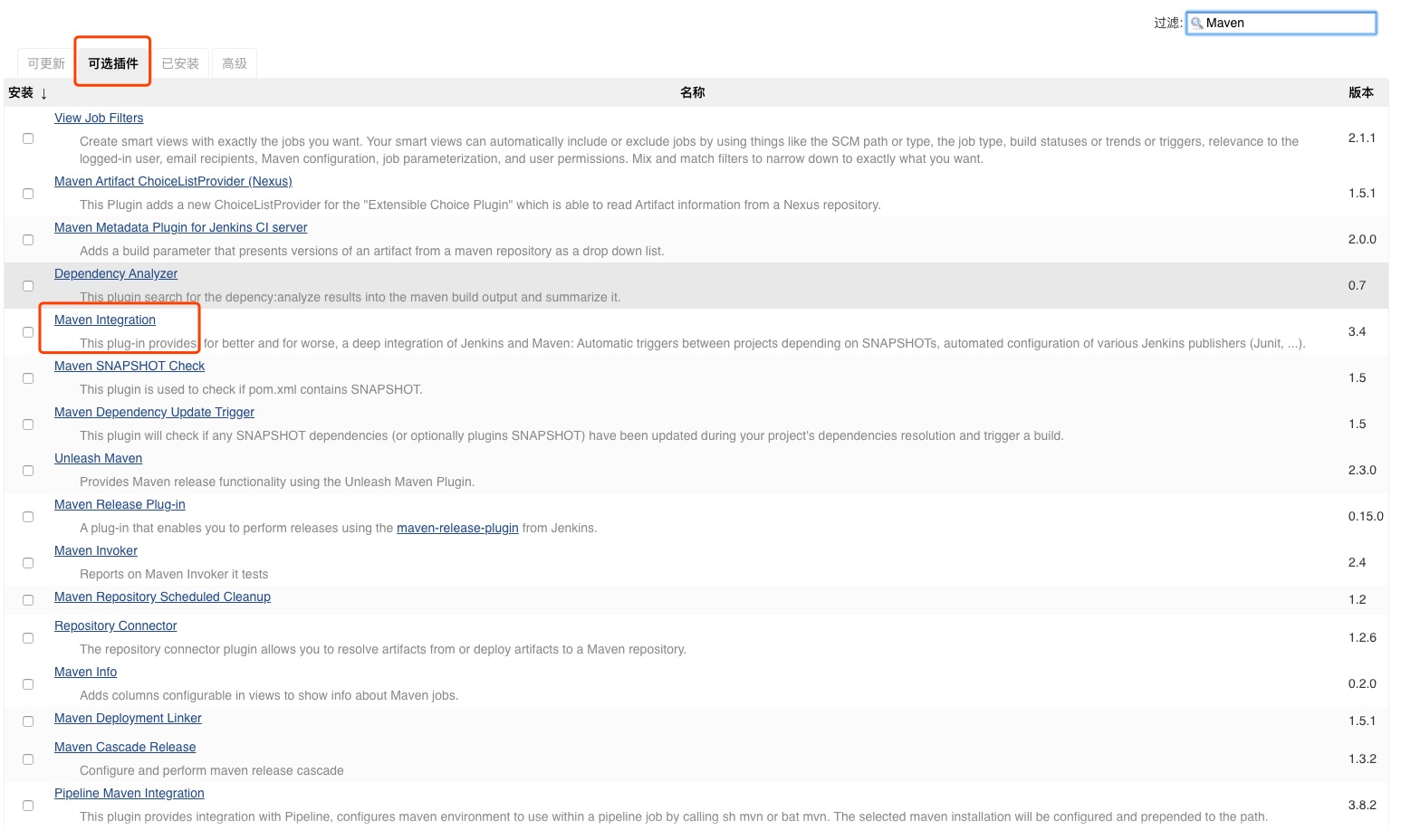Click description 'Reports on Maven Invoker it tests'

point(174,574)
